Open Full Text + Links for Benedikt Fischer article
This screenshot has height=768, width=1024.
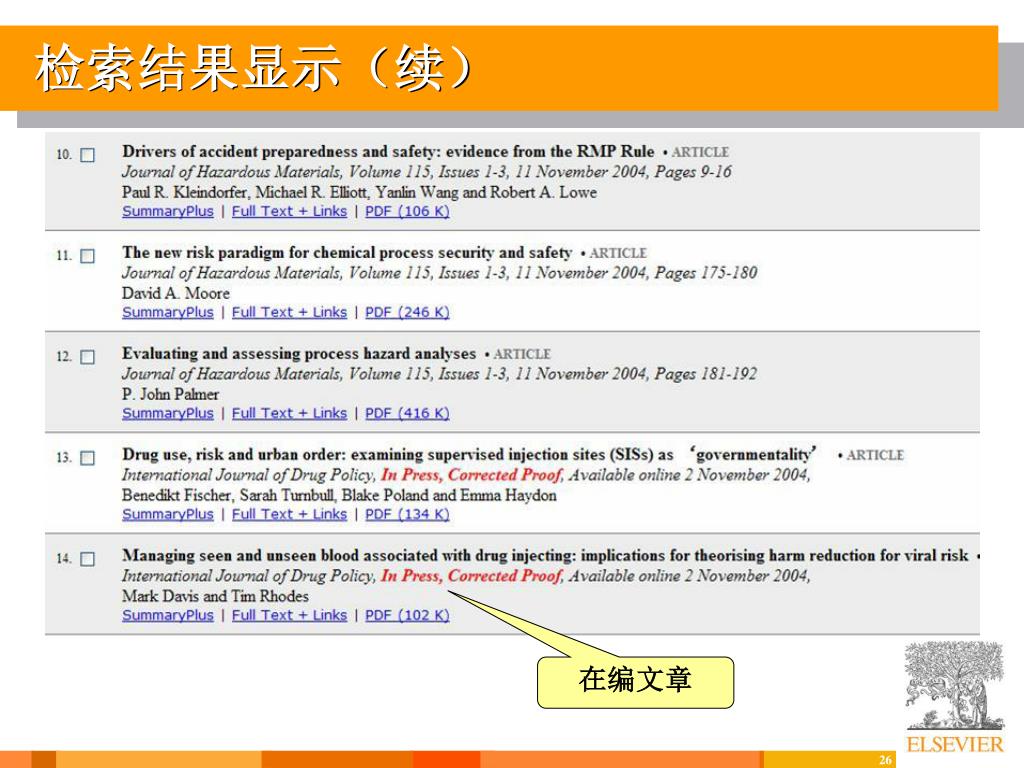point(289,515)
